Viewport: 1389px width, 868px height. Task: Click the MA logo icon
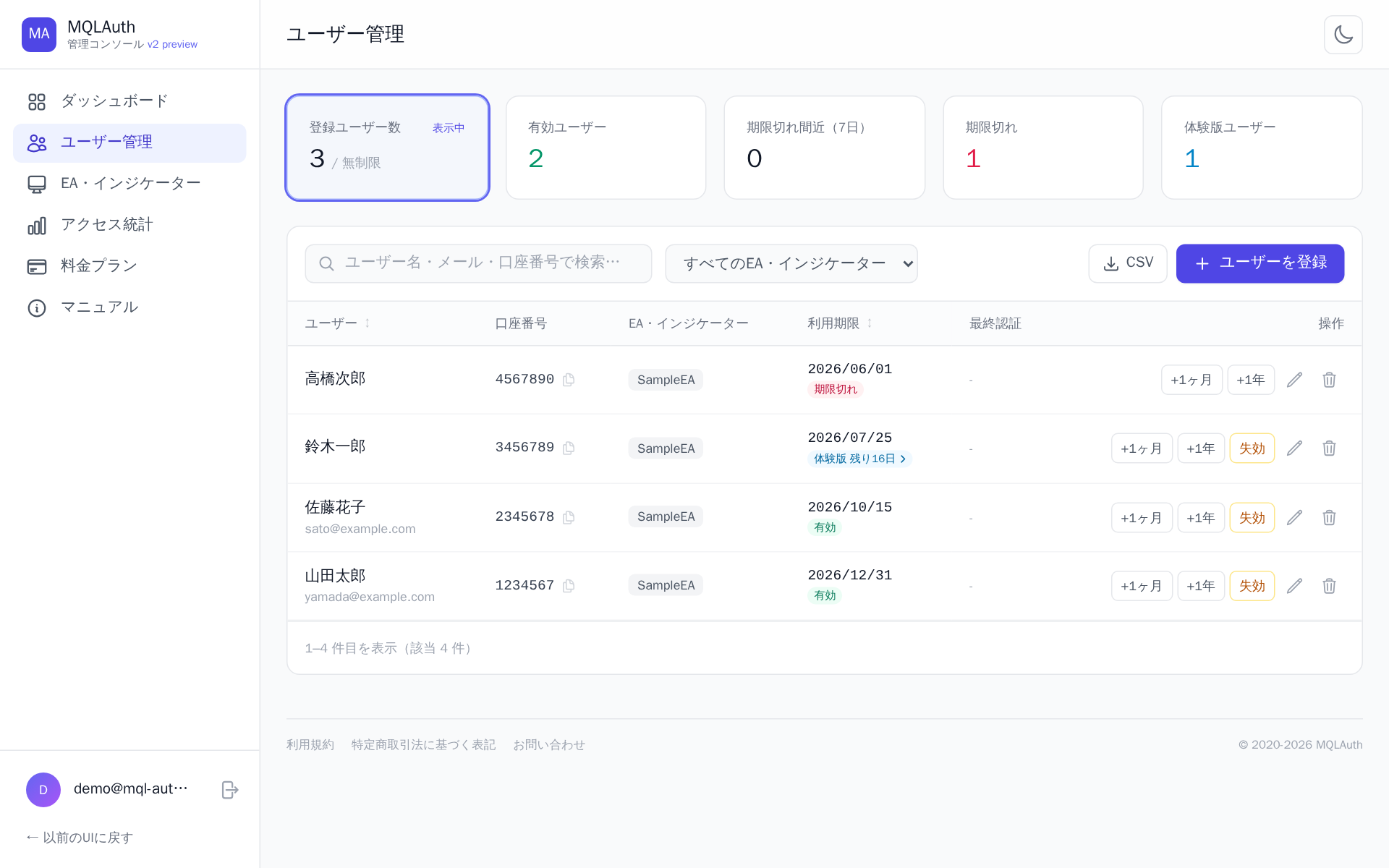39,34
